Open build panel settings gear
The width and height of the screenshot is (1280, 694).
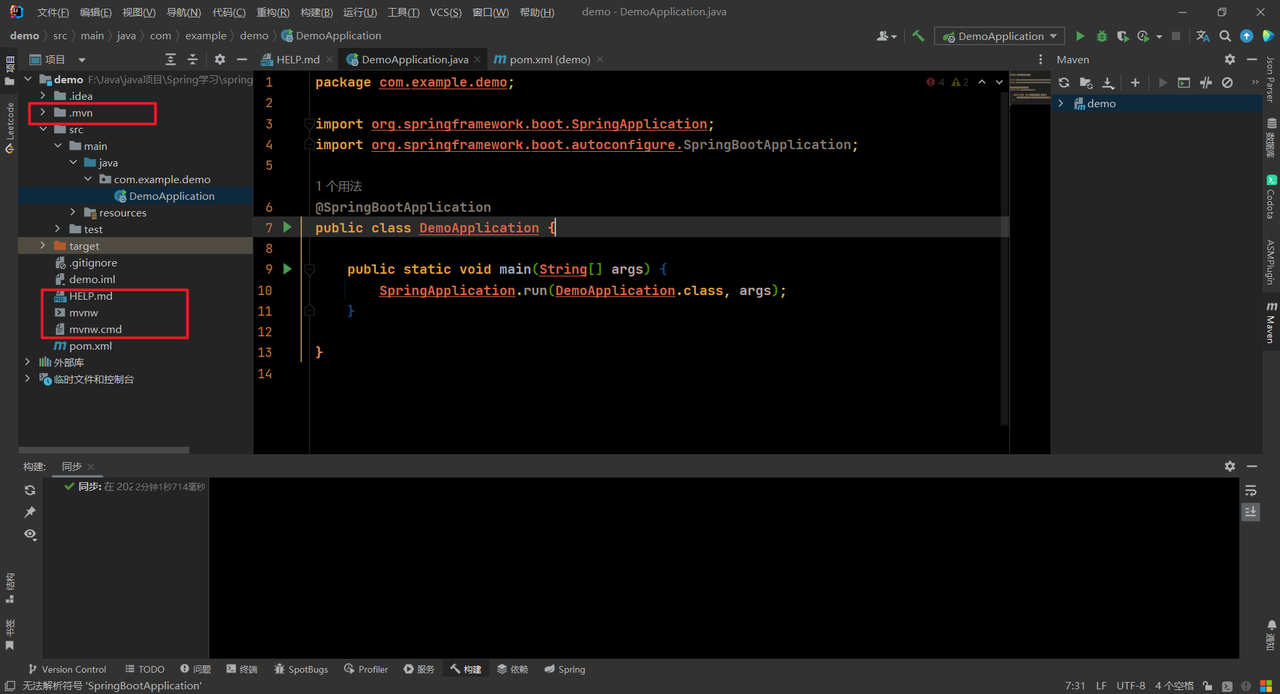coord(1230,466)
